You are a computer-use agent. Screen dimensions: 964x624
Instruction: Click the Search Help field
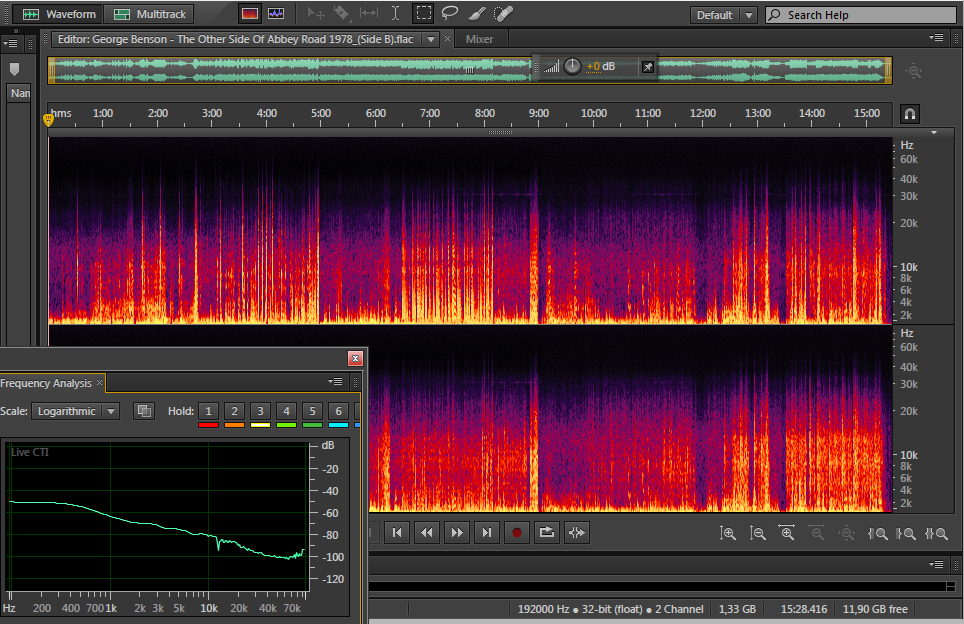click(x=861, y=15)
